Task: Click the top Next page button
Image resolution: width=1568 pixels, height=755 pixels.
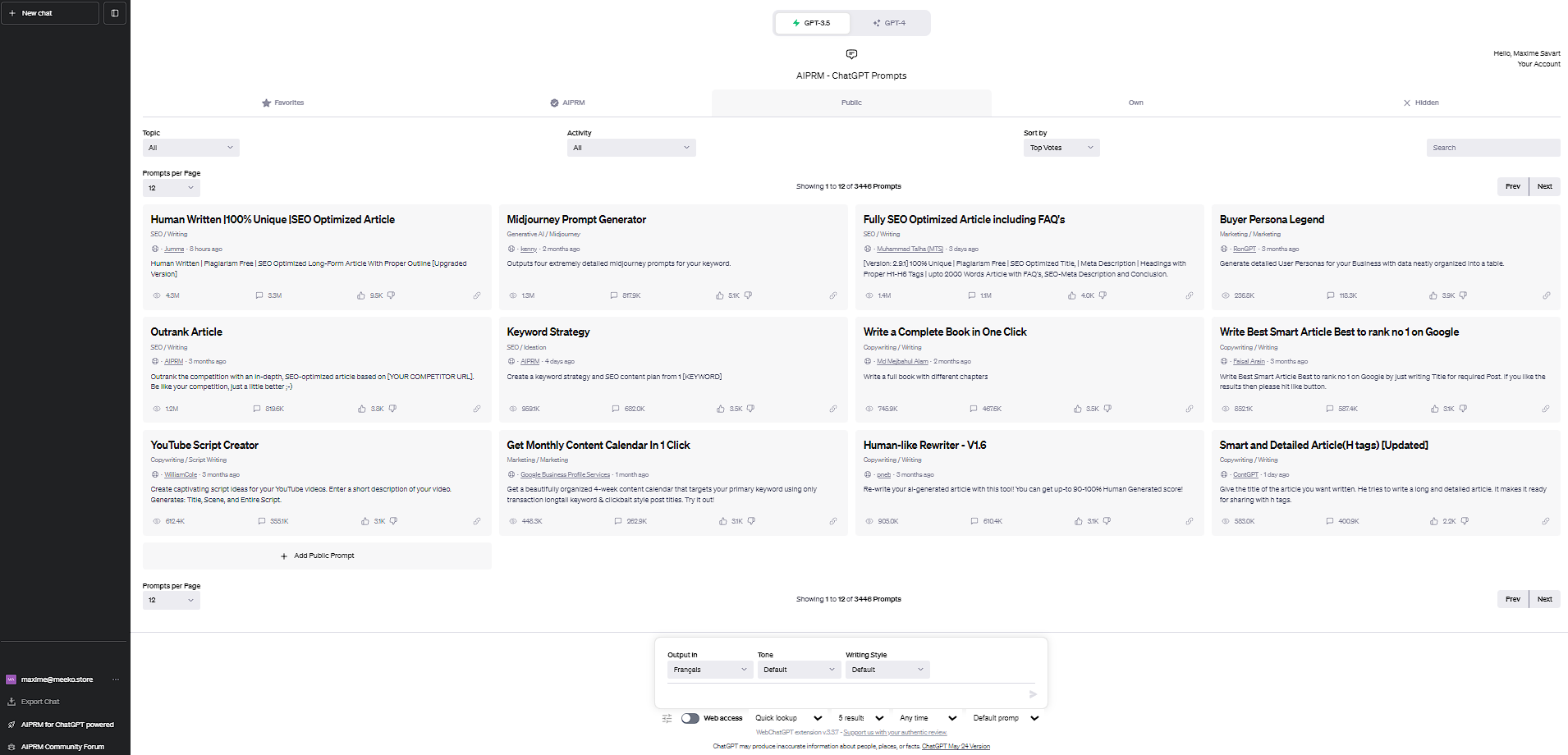Action: (x=1544, y=186)
